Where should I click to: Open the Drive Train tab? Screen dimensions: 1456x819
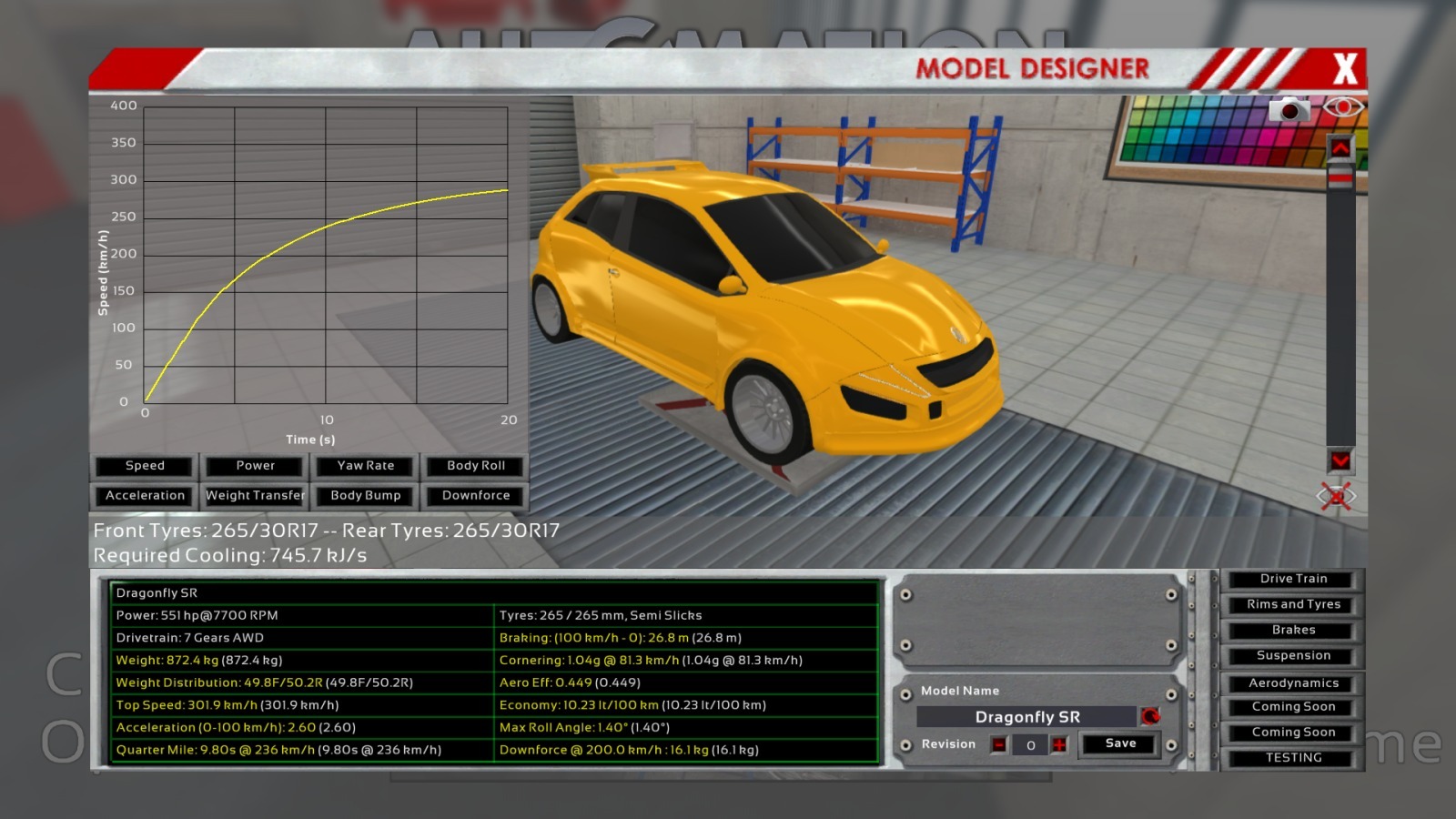[1293, 579]
